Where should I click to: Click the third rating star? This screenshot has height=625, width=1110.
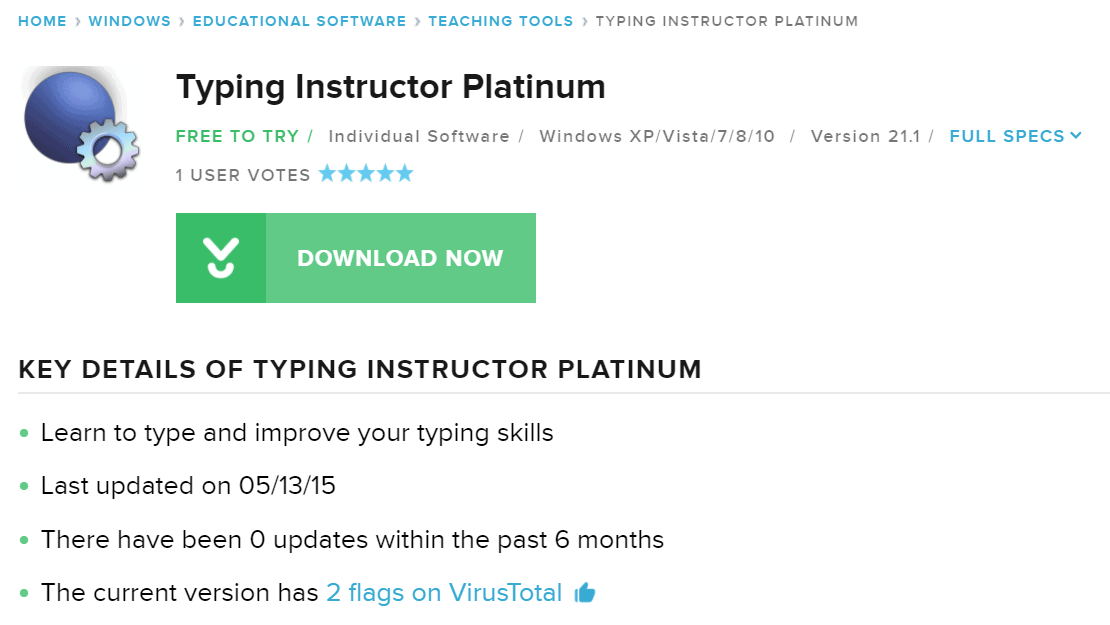pos(366,173)
